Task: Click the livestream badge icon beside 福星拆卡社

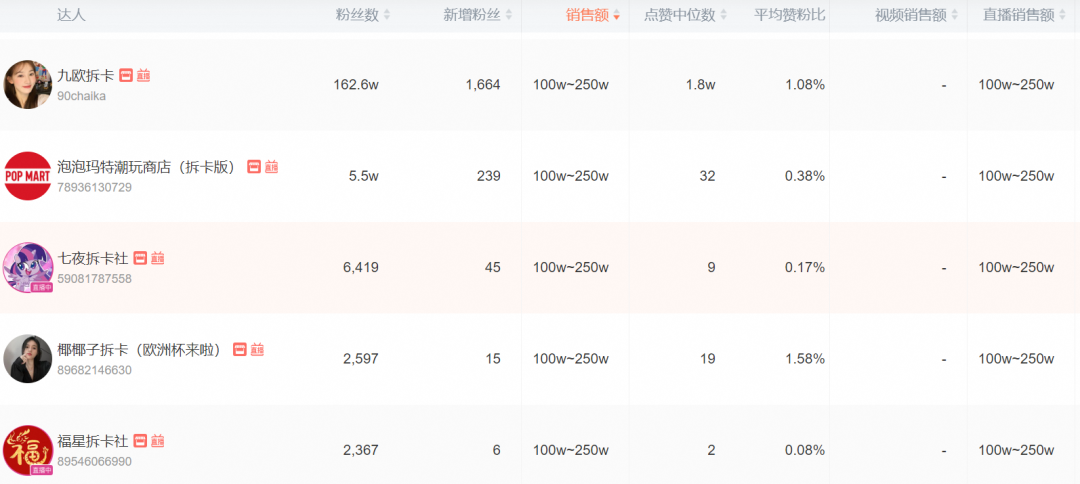Action: 157,441
